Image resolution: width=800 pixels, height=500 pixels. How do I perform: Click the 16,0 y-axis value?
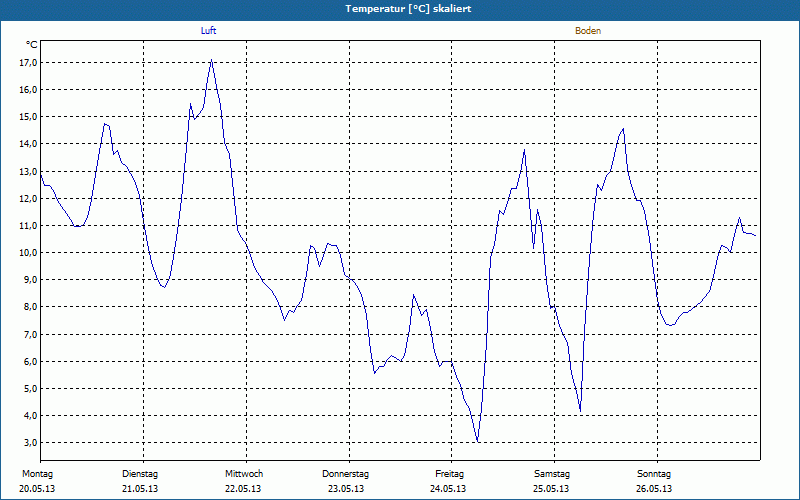tap(29, 90)
